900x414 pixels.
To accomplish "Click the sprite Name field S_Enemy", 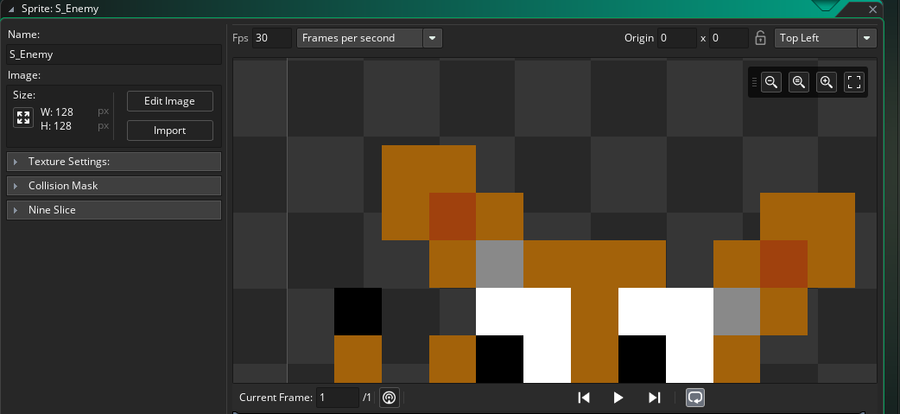I will coord(114,55).
